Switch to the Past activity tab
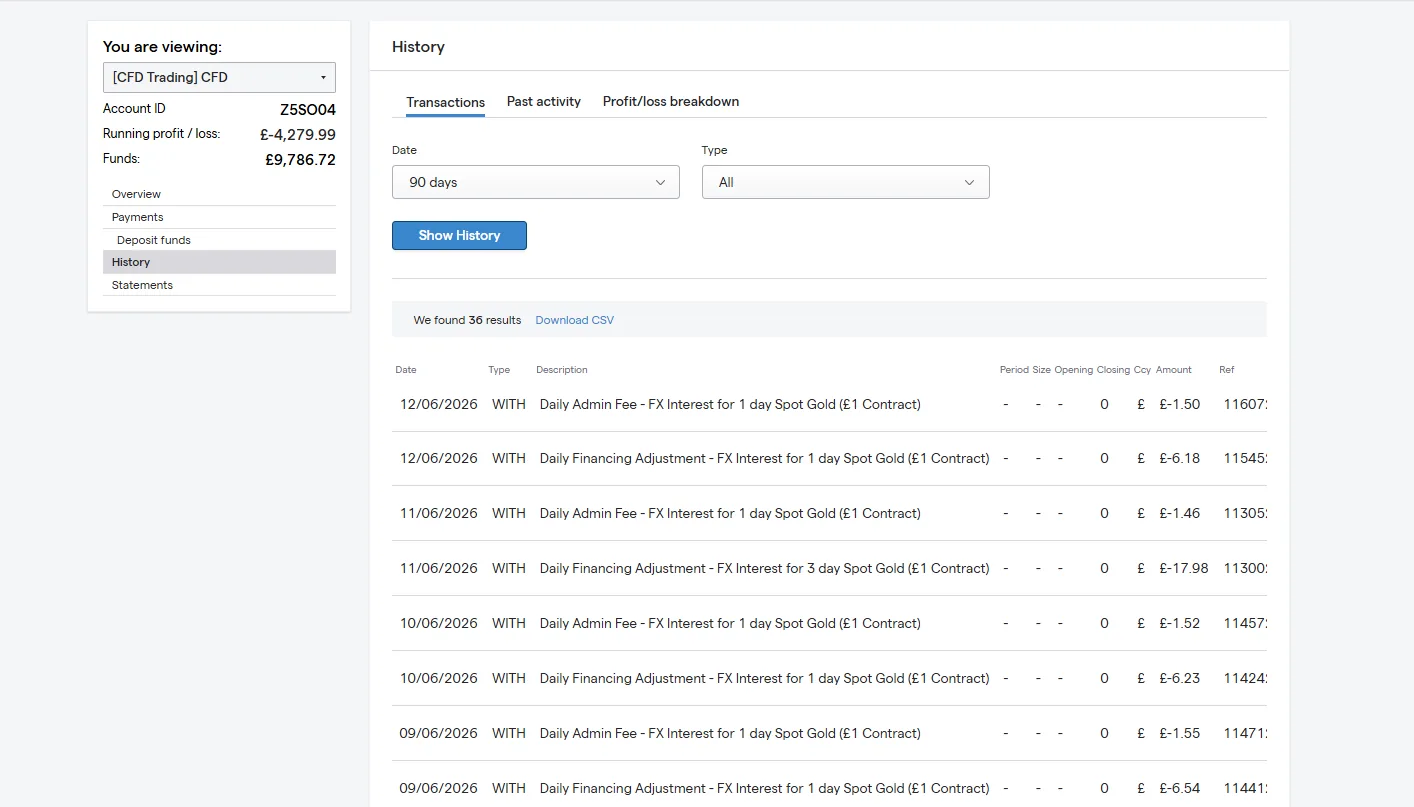This screenshot has width=1414, height=807. (544, 101)
